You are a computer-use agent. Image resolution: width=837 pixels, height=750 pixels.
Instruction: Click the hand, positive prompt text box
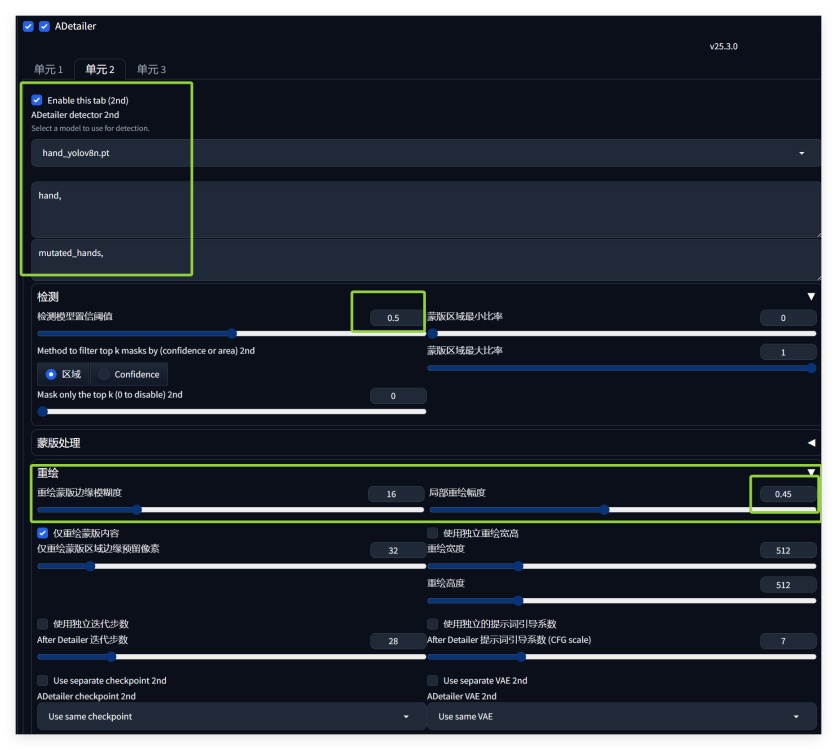(x=425, y=208)
